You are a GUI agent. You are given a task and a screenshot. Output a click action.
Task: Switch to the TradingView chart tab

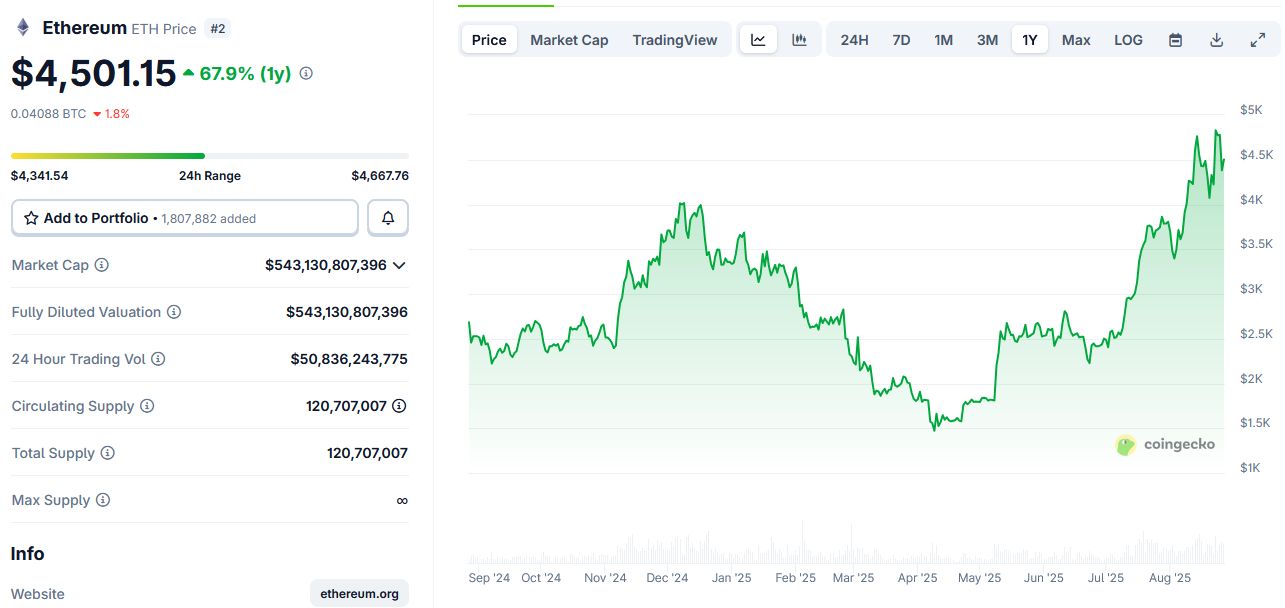pos(675,40)
